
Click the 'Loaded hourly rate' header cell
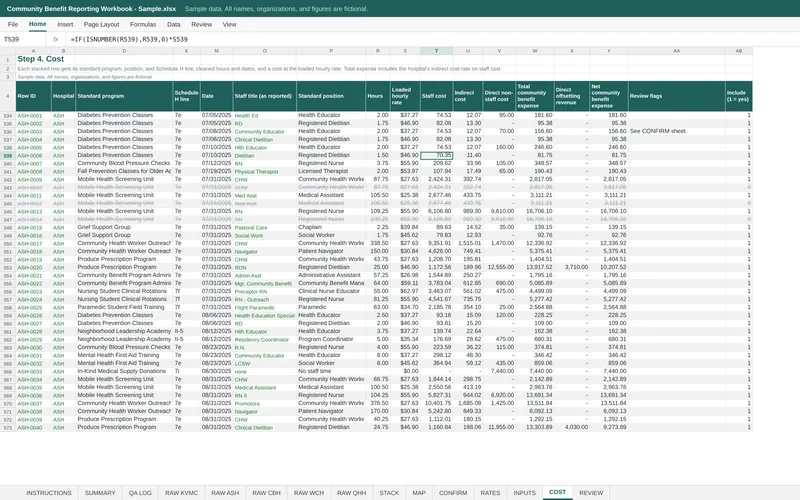(x=405, y=96)
